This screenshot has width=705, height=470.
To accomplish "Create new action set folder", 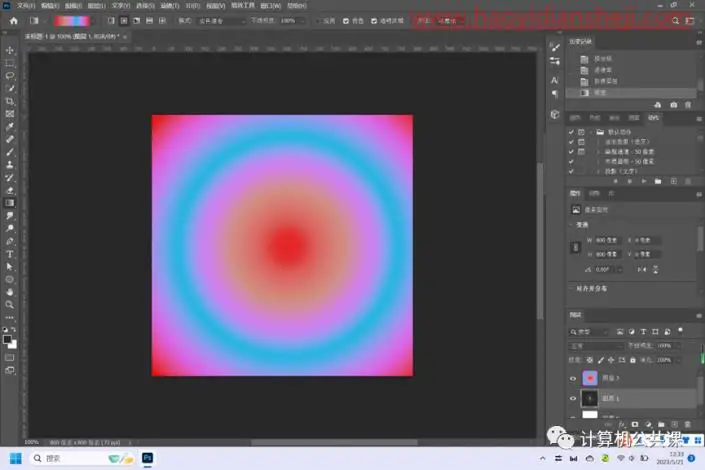I will [658, 181].
